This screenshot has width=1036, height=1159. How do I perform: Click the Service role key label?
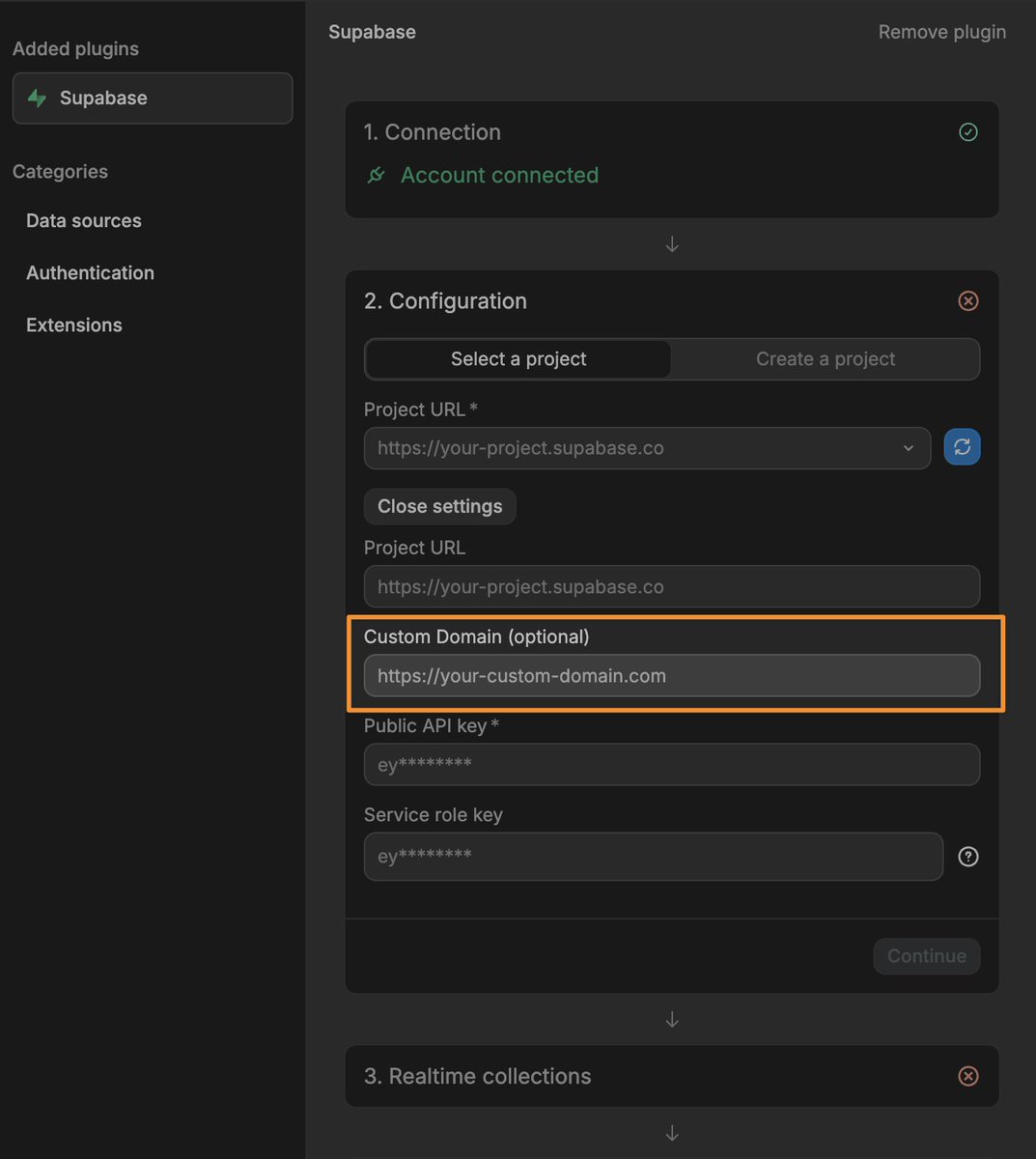tap(434, 815)
